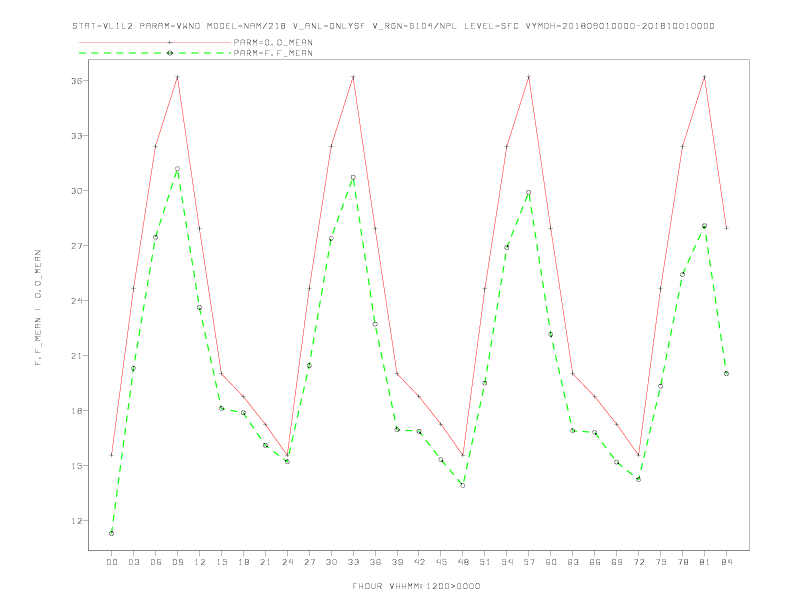This screenshot has width=792, height=612.
Task: Click x-axis hour label 39
Action: pyautogui.click(x=397, y=562)
